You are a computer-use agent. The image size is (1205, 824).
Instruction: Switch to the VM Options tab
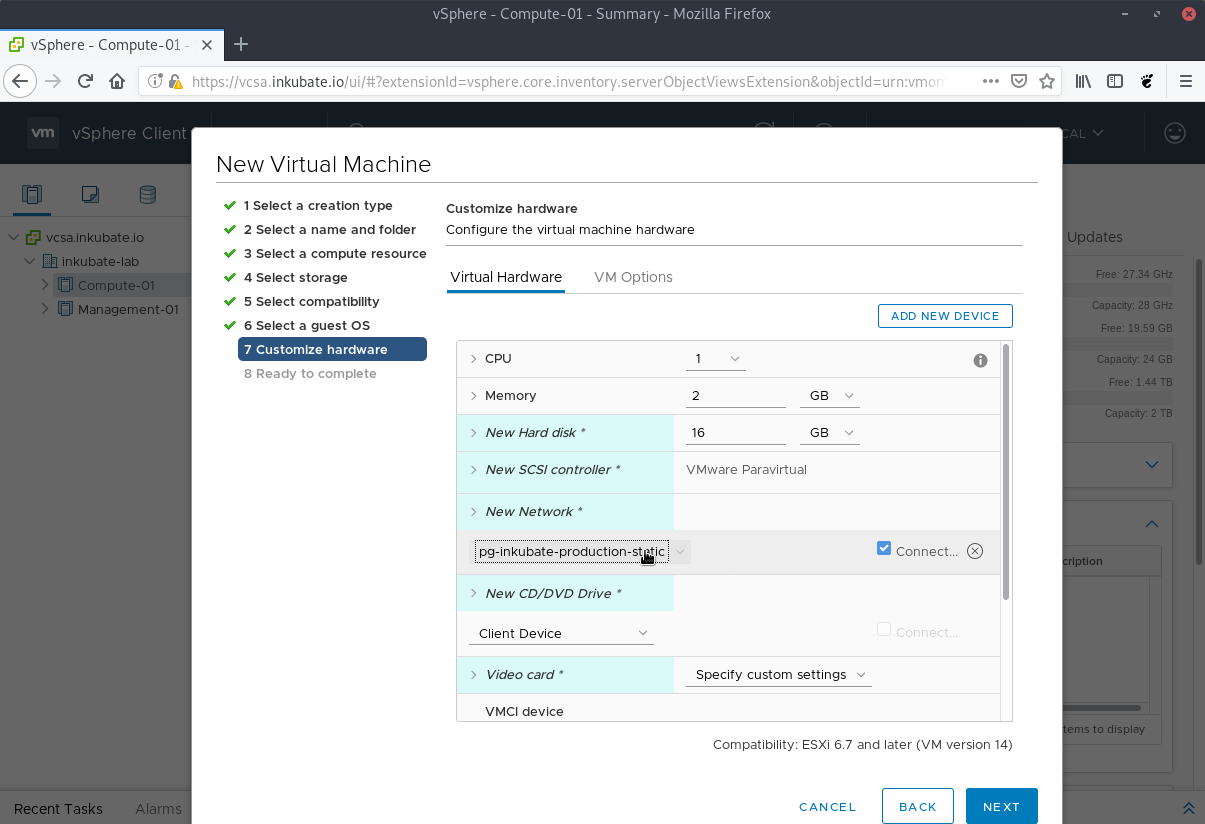(x=633, y=277)
